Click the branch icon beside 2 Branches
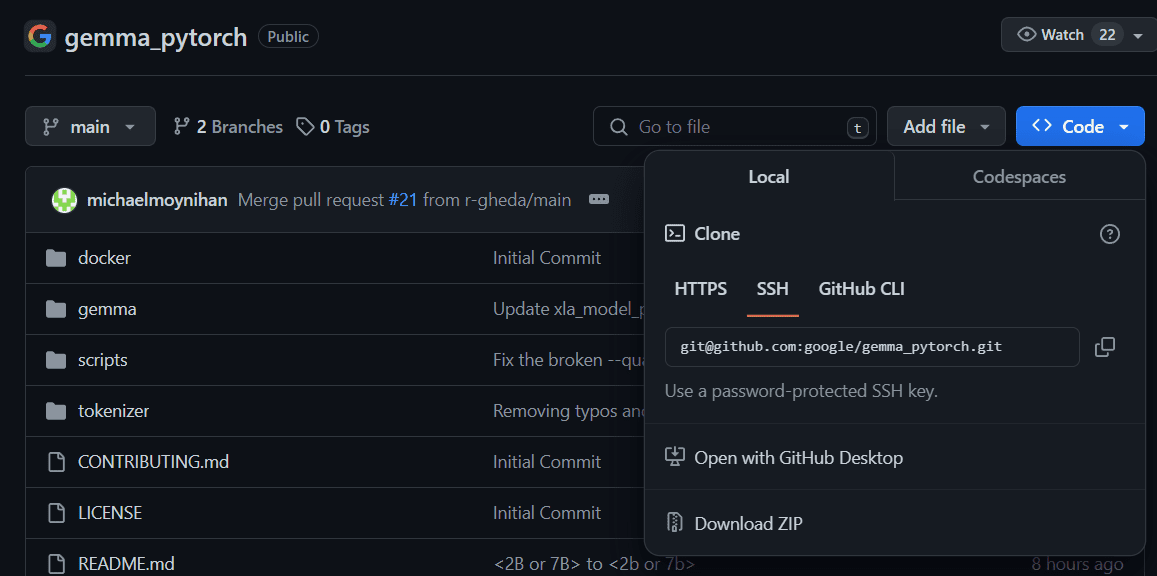The image size is (1157, 576). click(181, 126)
